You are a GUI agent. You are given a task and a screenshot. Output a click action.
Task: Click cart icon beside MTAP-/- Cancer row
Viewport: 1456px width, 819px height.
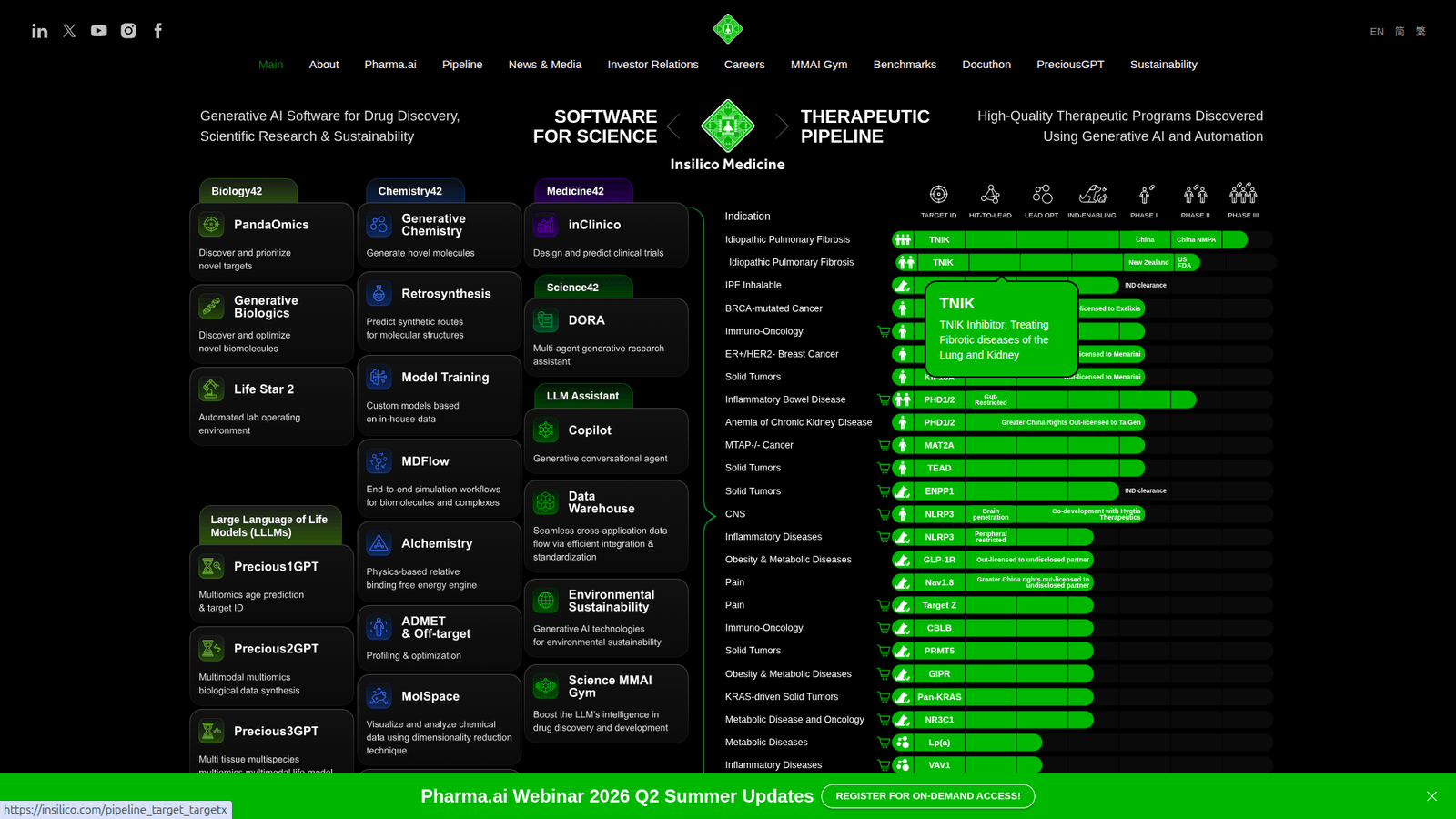pyautogui.click(x=884, y=445)
